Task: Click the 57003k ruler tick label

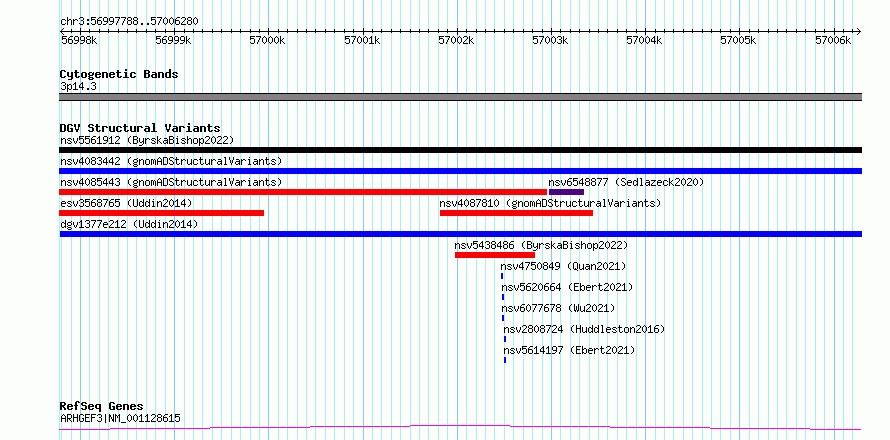Action: click(551, 40)
